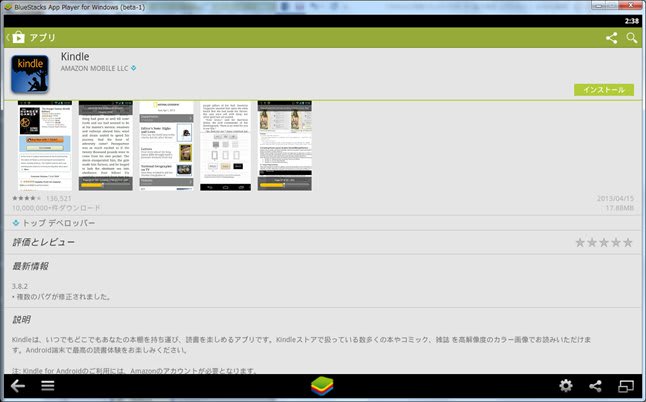
Task: Rate five stars in 評価とレビュー
Action: (x=627, y=243)
